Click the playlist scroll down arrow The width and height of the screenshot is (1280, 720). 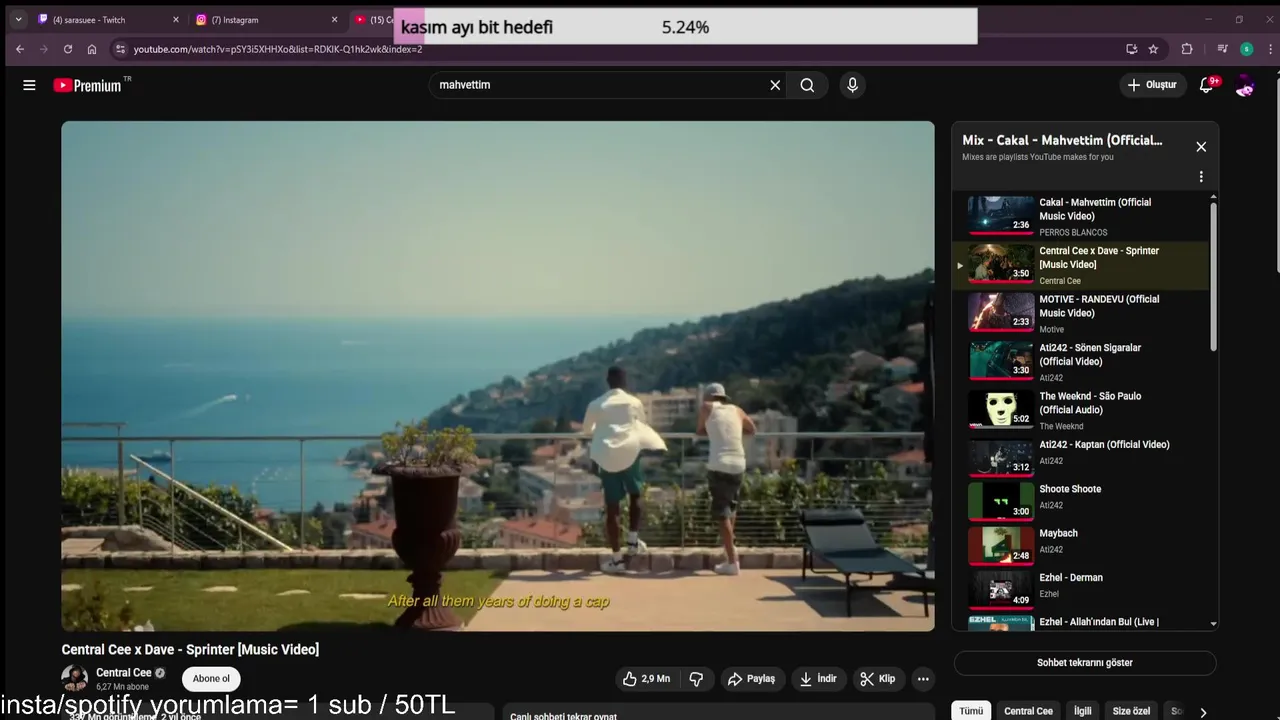(x=1214, y=624)
